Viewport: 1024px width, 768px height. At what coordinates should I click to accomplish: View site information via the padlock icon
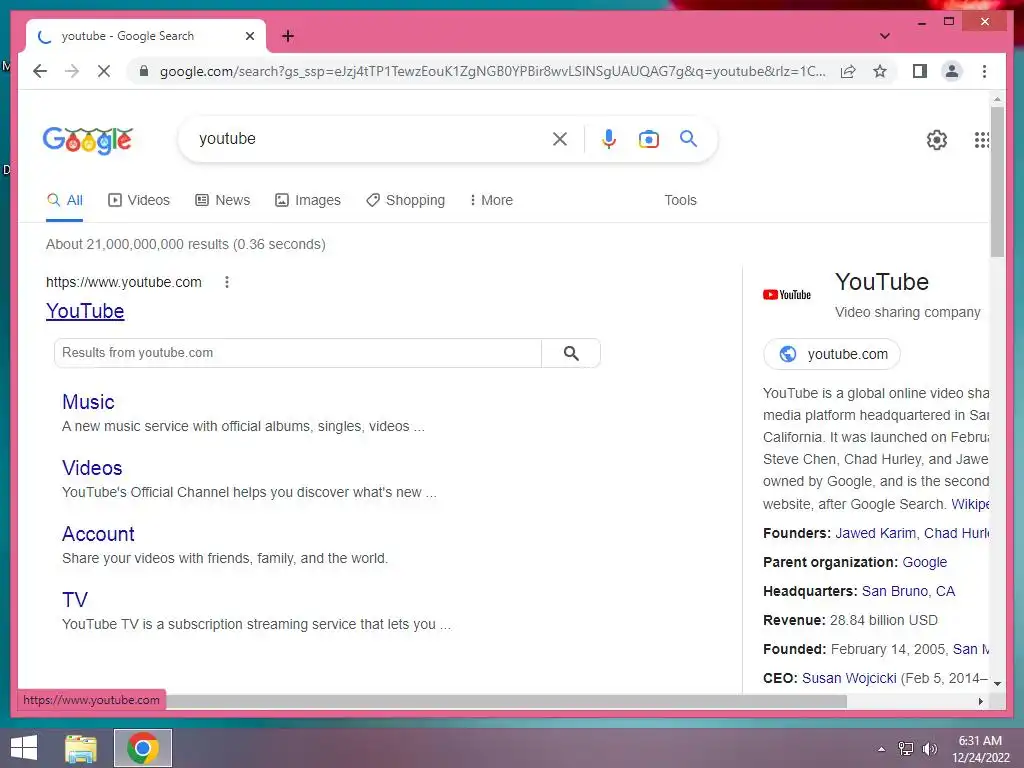144,71
